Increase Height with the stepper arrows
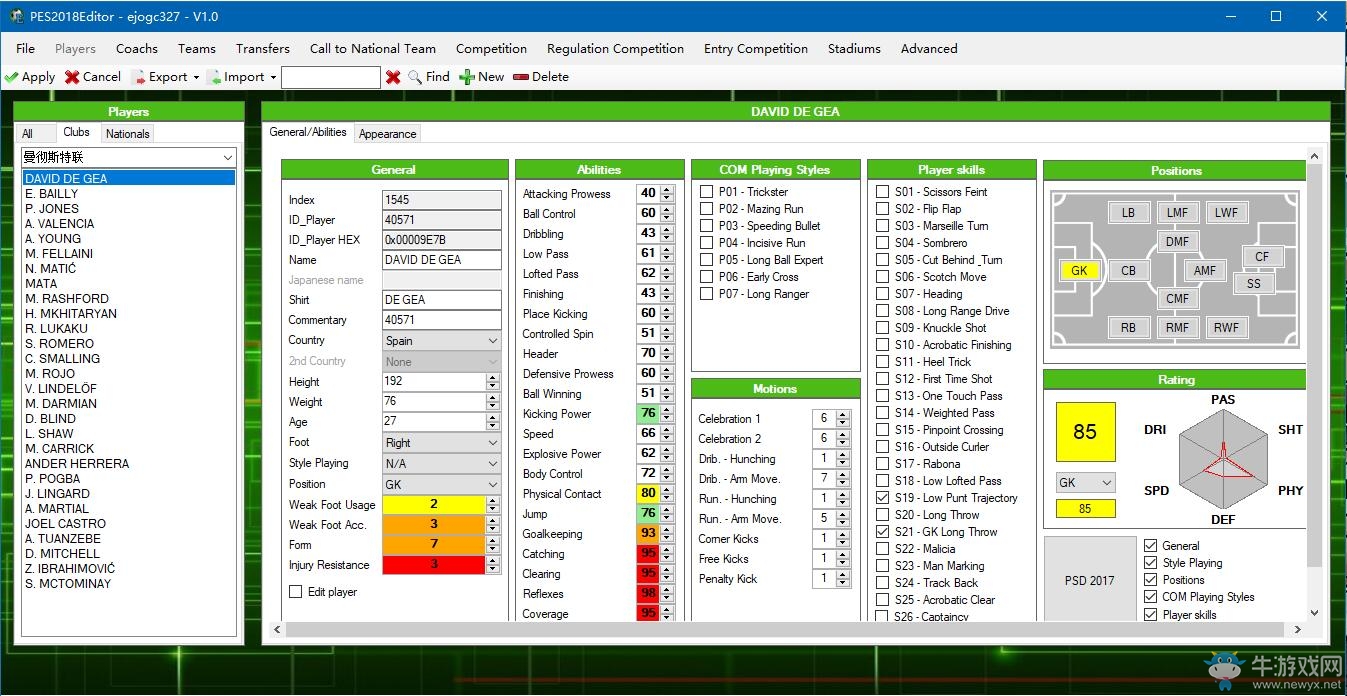1347x696 pixels. [x=492, y=378]
